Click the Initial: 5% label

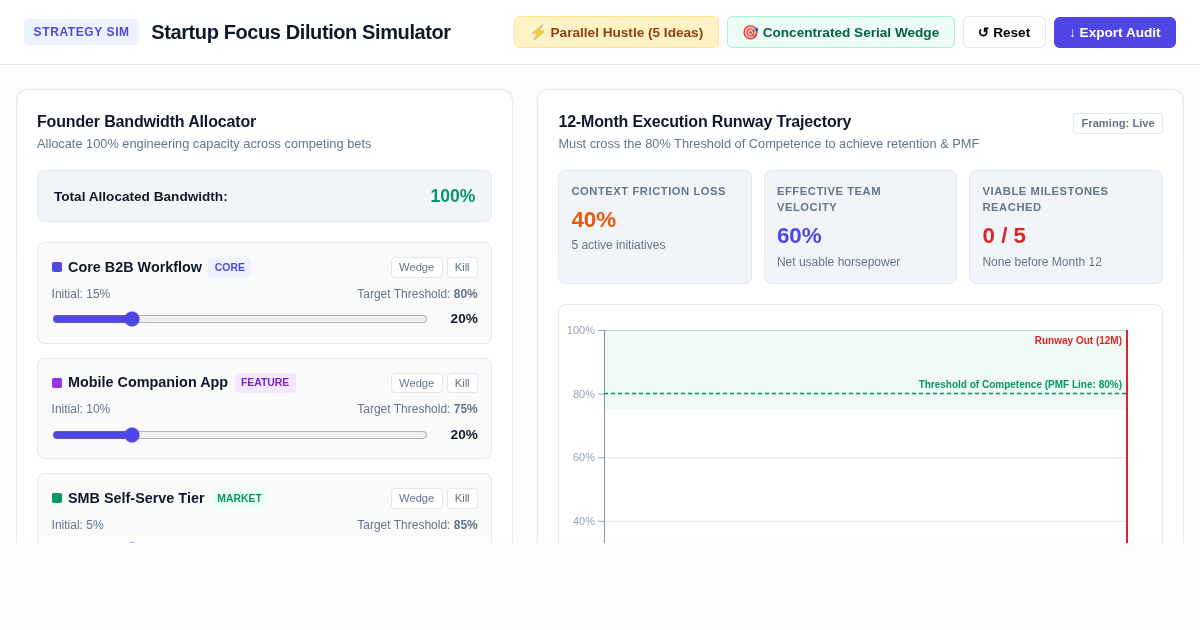78,525
